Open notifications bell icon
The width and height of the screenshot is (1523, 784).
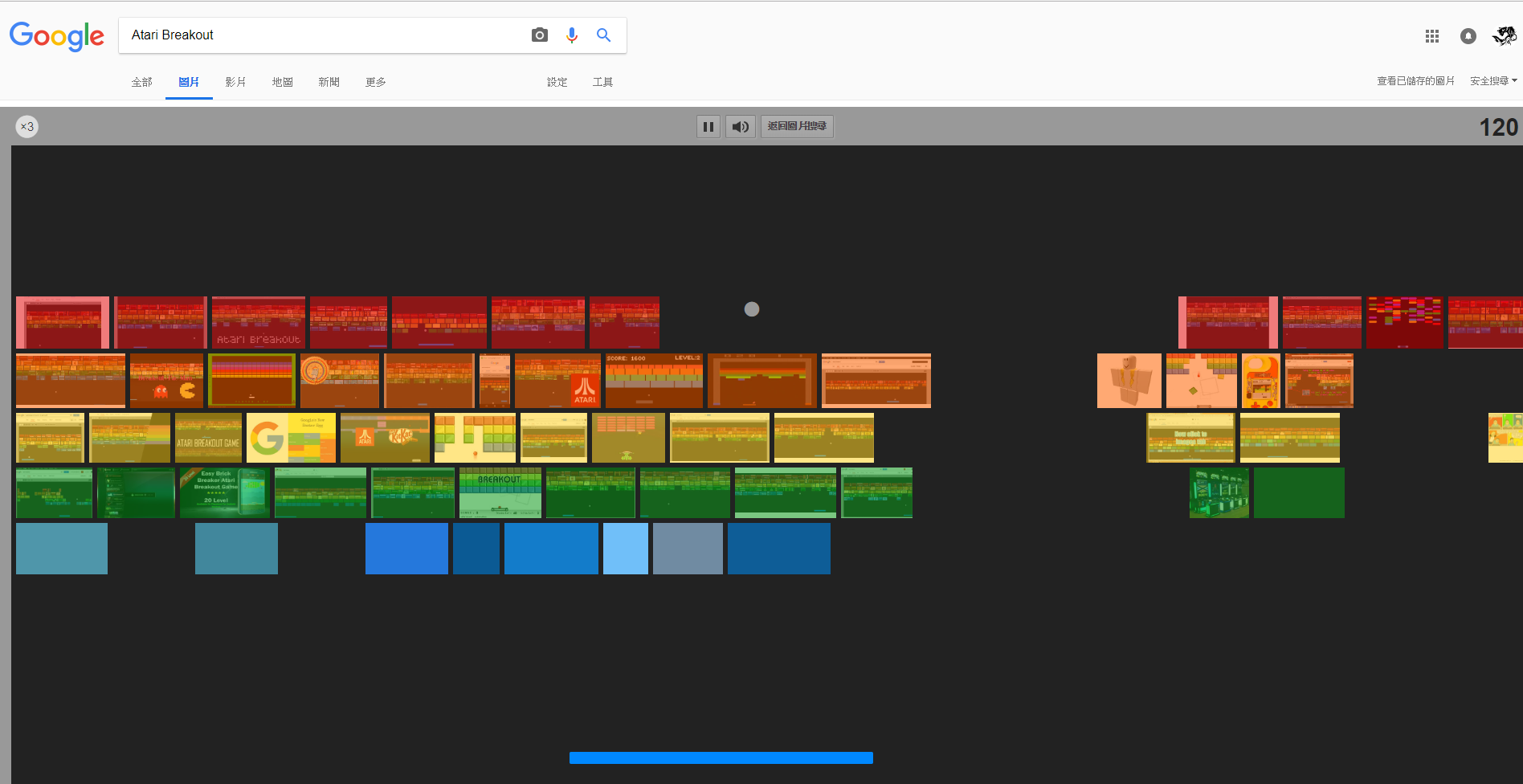pos(1468,36)
